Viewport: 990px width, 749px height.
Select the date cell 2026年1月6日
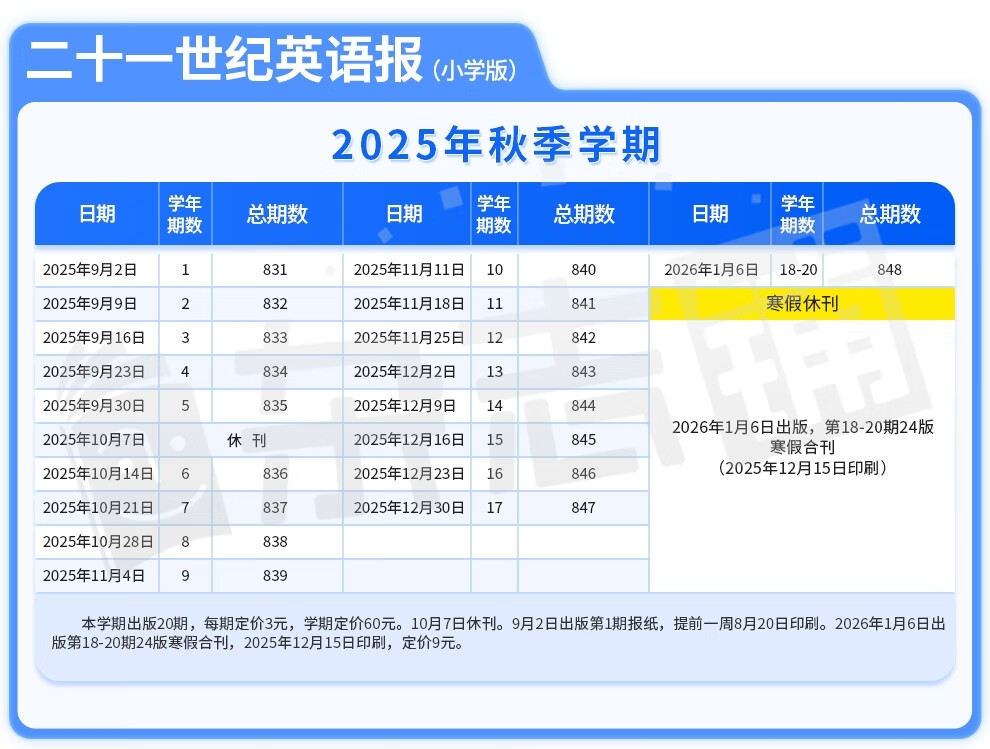(711, 270)
